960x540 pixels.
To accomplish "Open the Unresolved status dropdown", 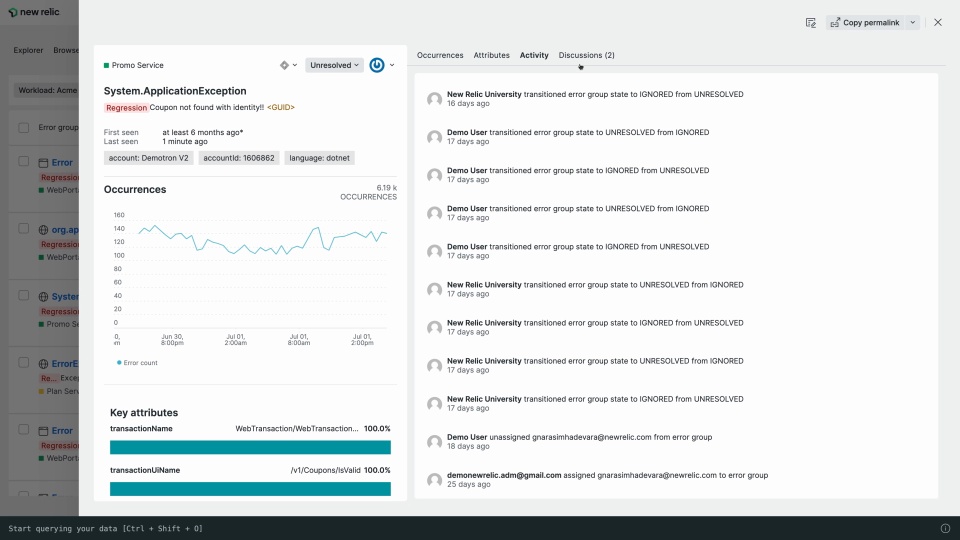I will tap(334, 65).
